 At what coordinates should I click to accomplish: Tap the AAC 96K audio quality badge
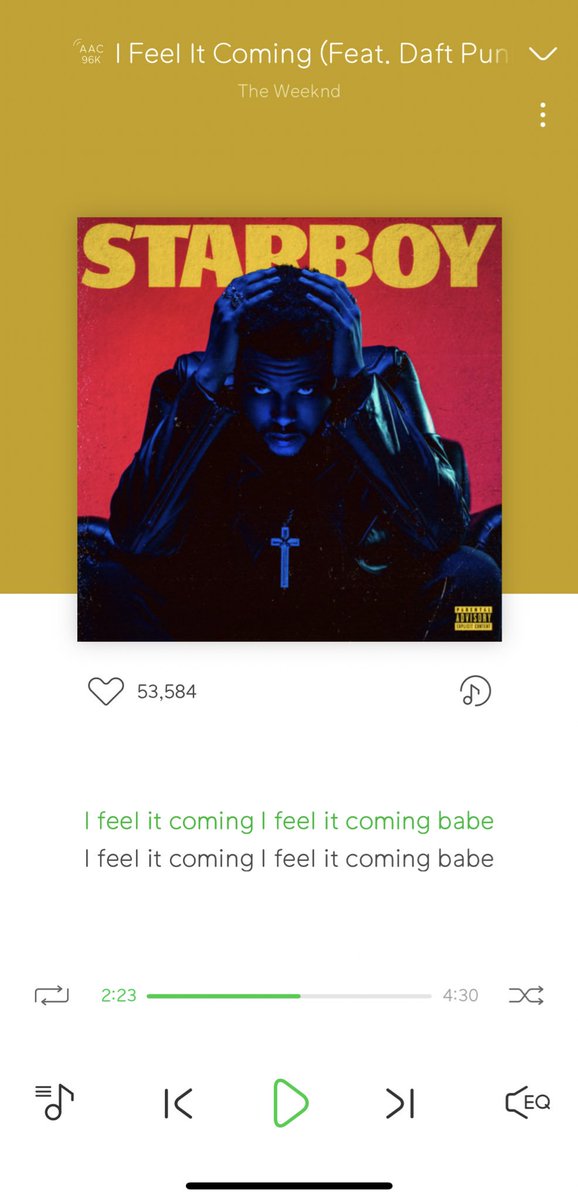(90, 53)
